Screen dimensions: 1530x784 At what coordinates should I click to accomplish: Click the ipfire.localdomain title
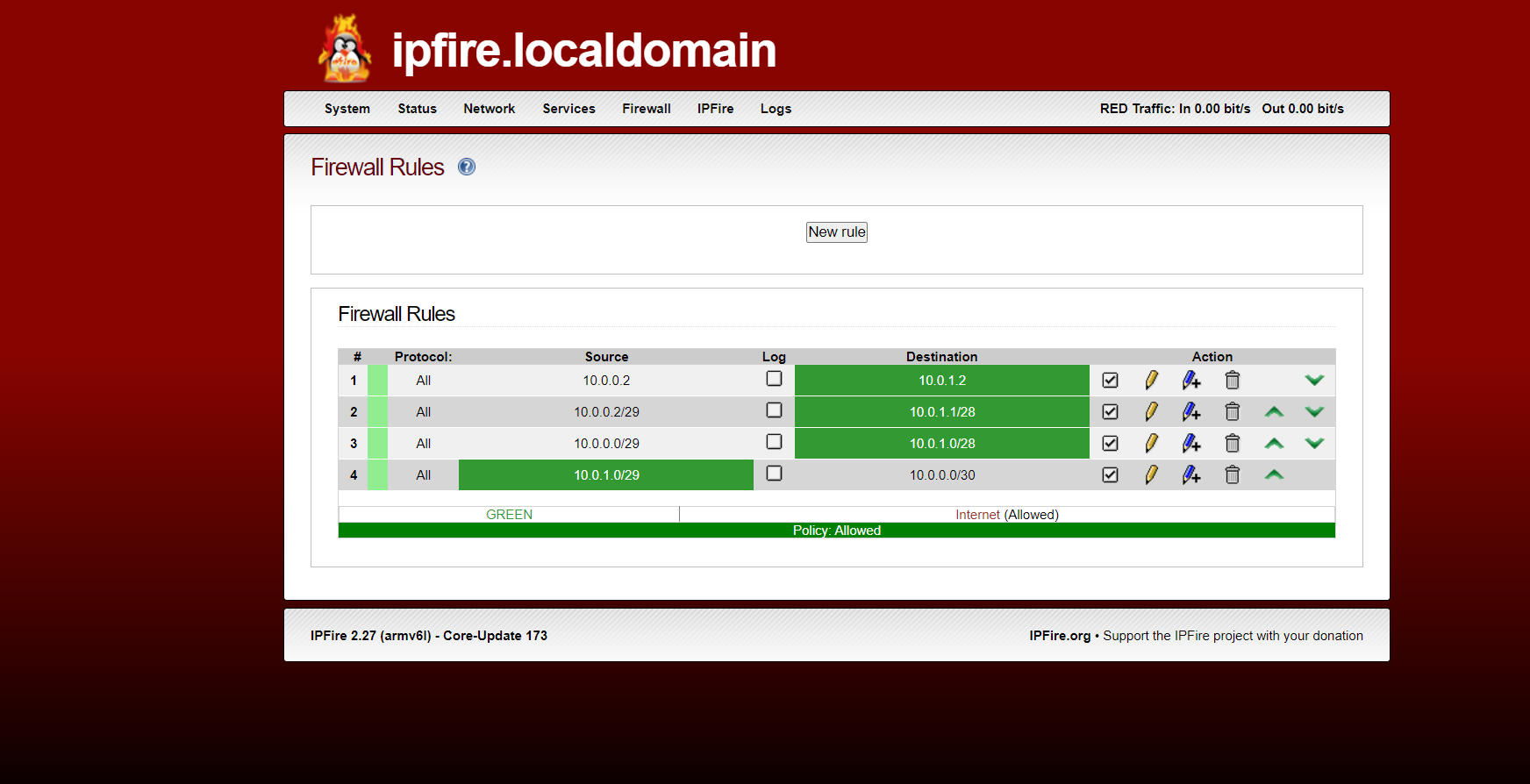tap(583, 50)
